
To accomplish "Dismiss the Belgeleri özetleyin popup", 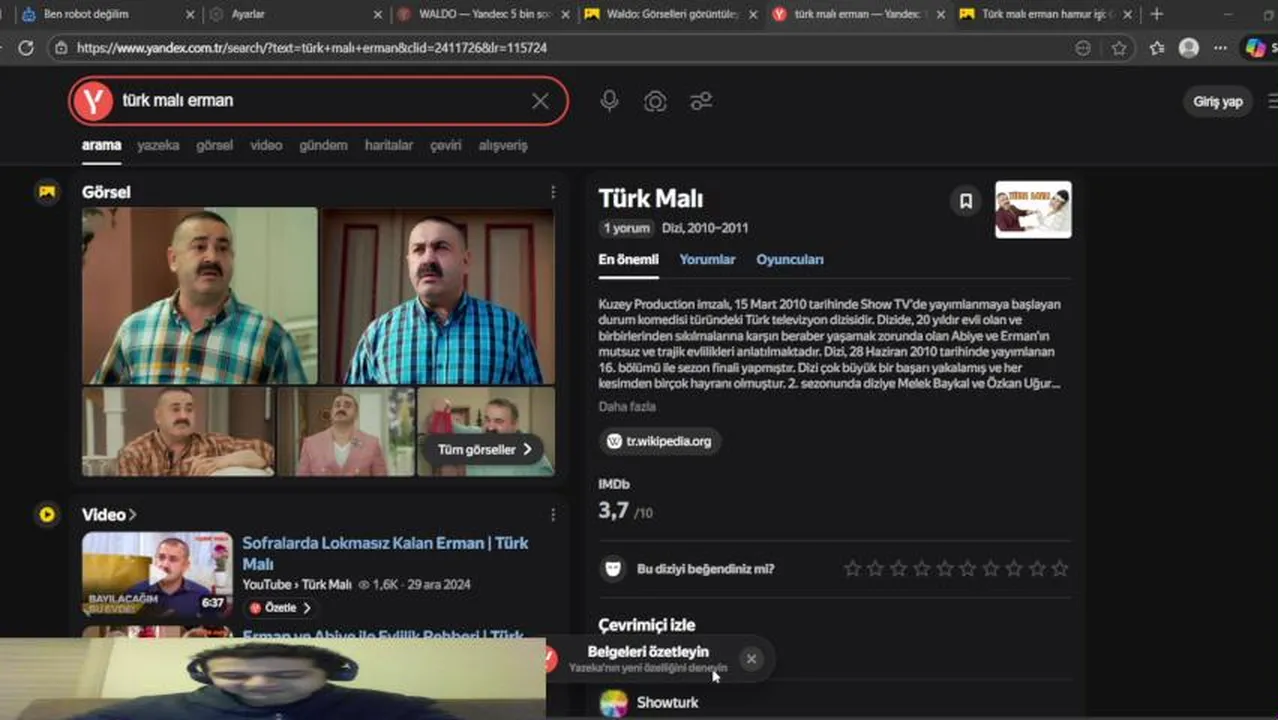I will tap(751, 658).
